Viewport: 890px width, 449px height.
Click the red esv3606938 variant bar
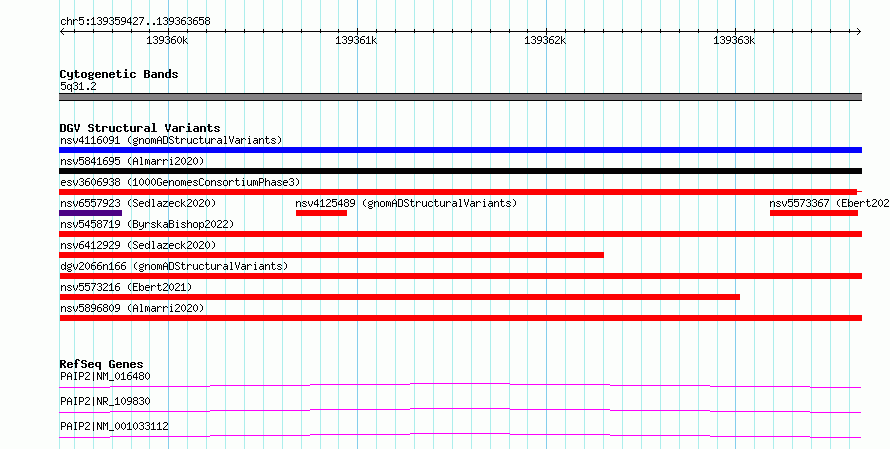pos(460,192)
